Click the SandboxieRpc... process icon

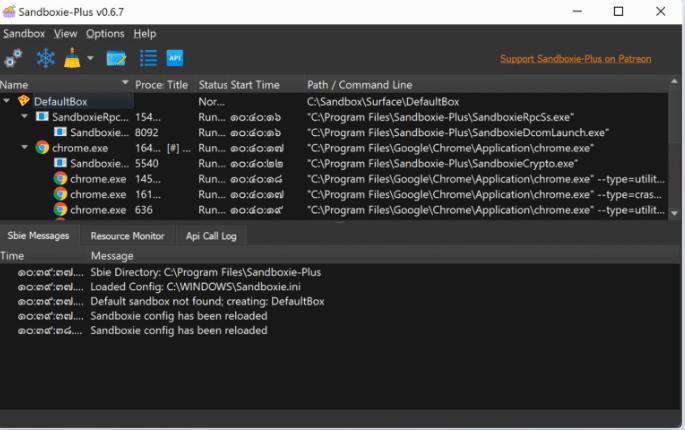point(42,116)
